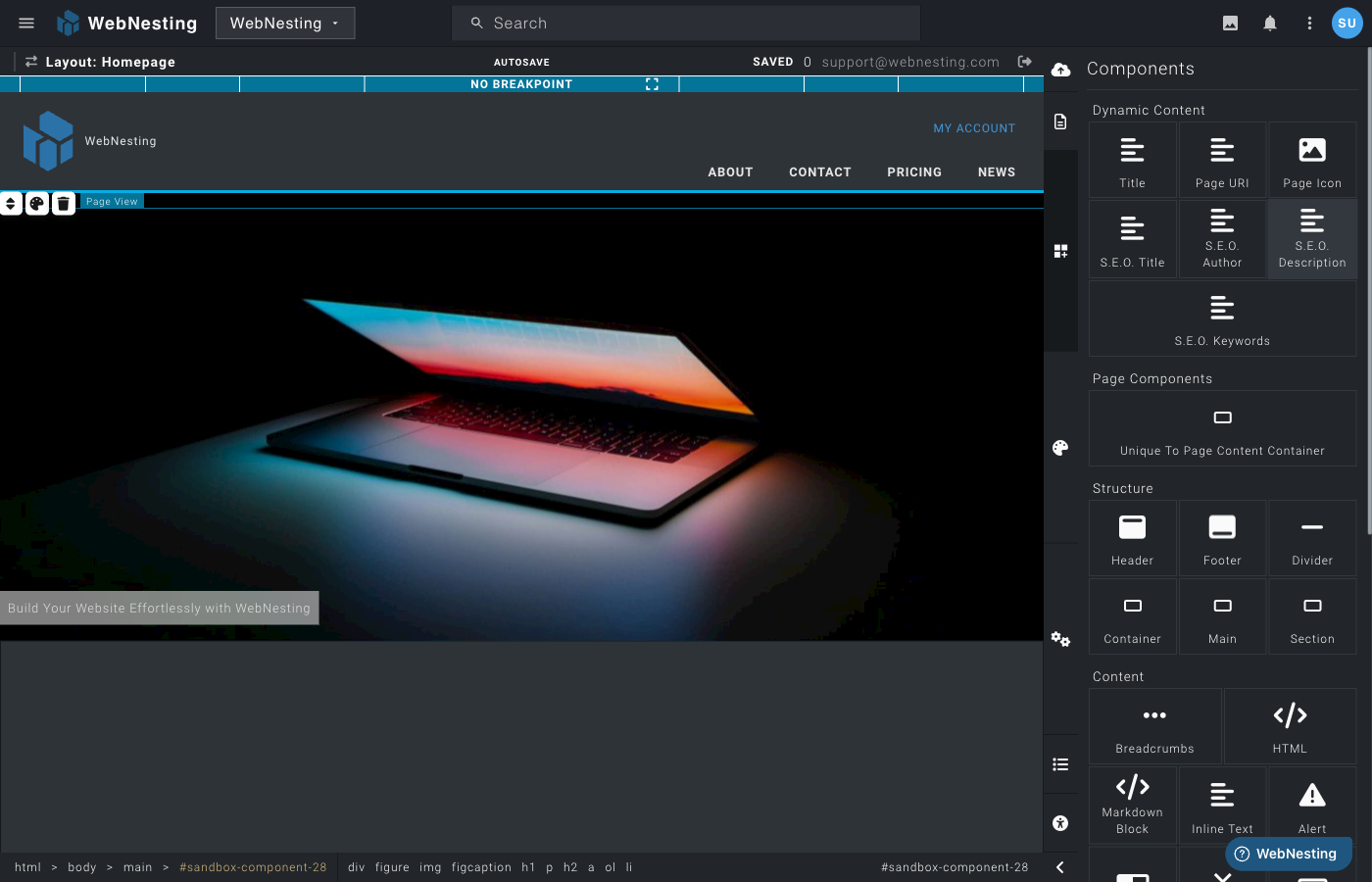Select the components grid icon in the right rail
Screen dimensions: 1372x882
1061,251
